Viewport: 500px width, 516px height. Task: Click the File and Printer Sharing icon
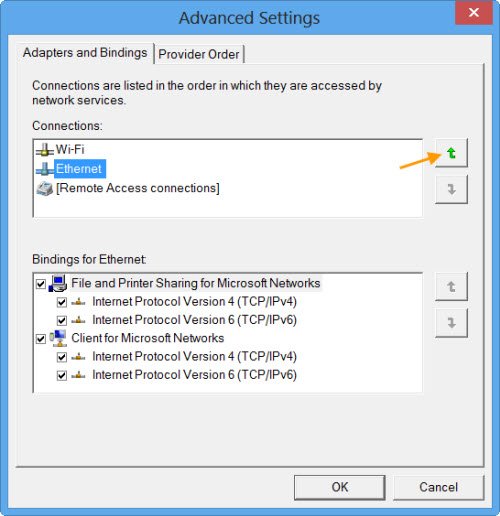tap(58, 284)
